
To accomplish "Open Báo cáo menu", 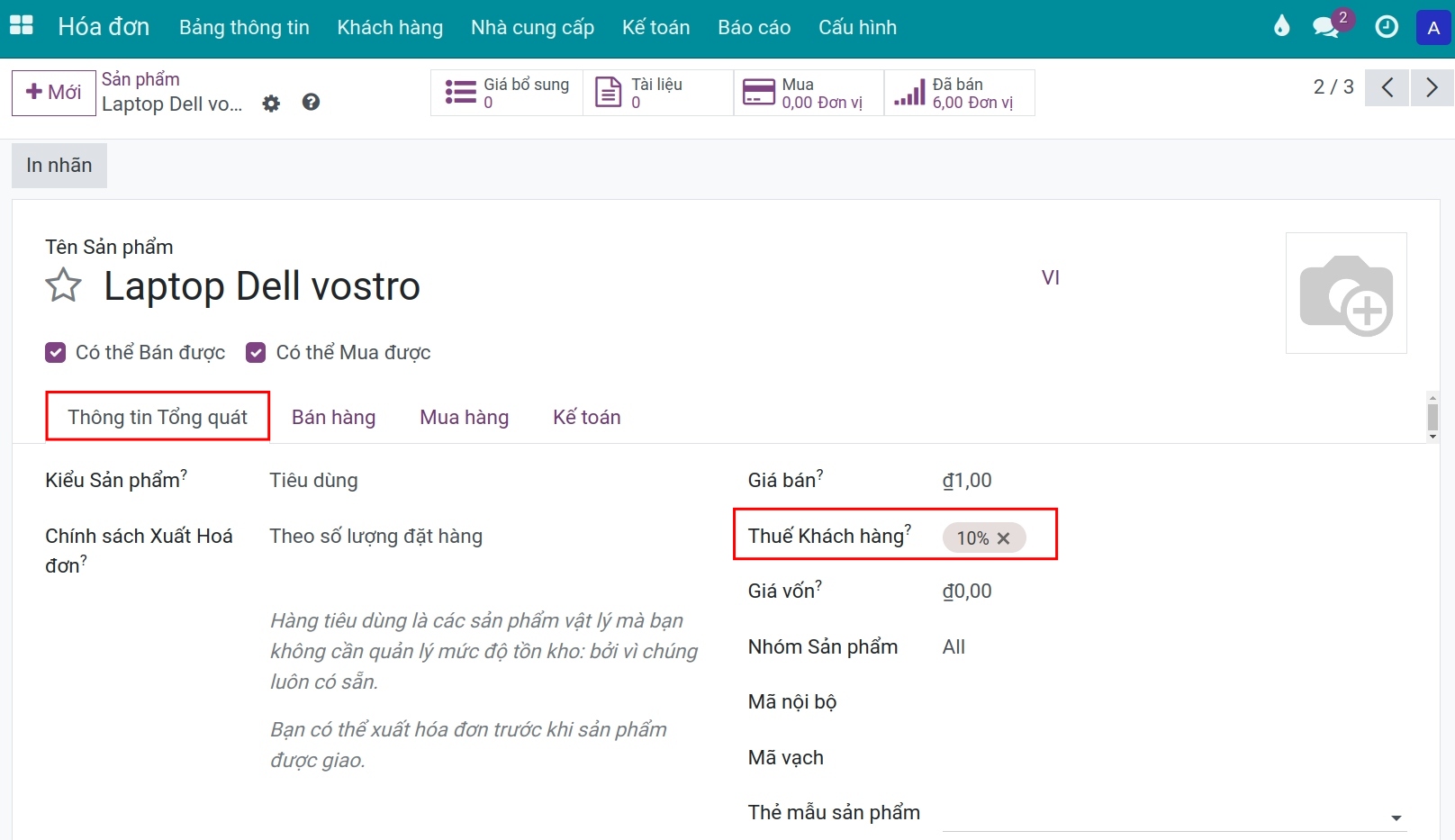I will 755,28.
